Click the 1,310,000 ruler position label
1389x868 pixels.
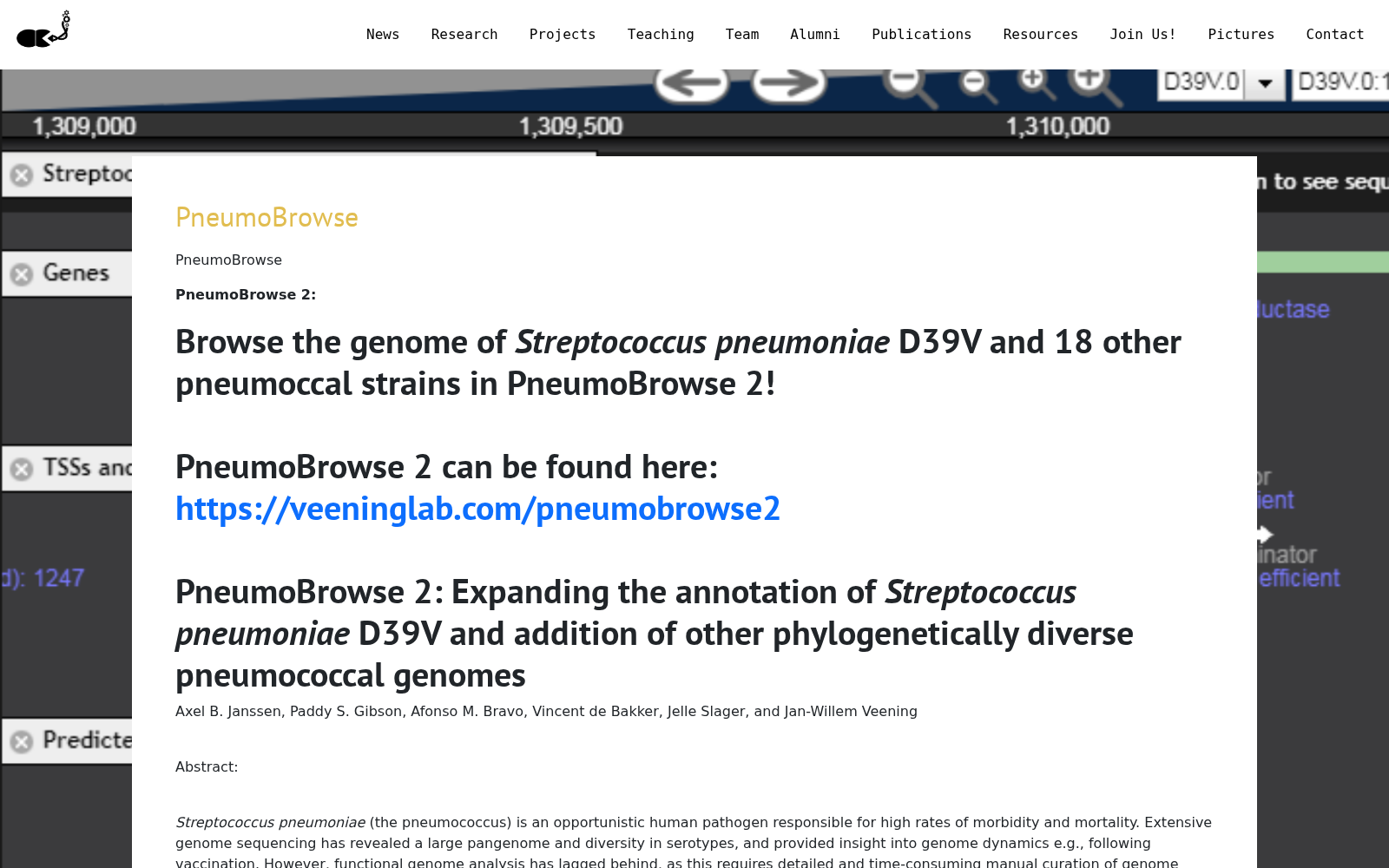[x=1057, y=127]
